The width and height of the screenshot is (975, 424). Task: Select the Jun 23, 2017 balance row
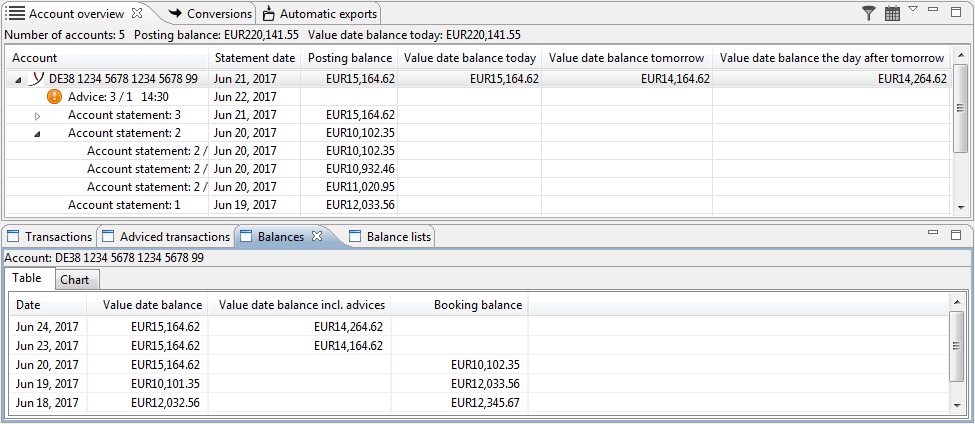[x=480, y=346]
